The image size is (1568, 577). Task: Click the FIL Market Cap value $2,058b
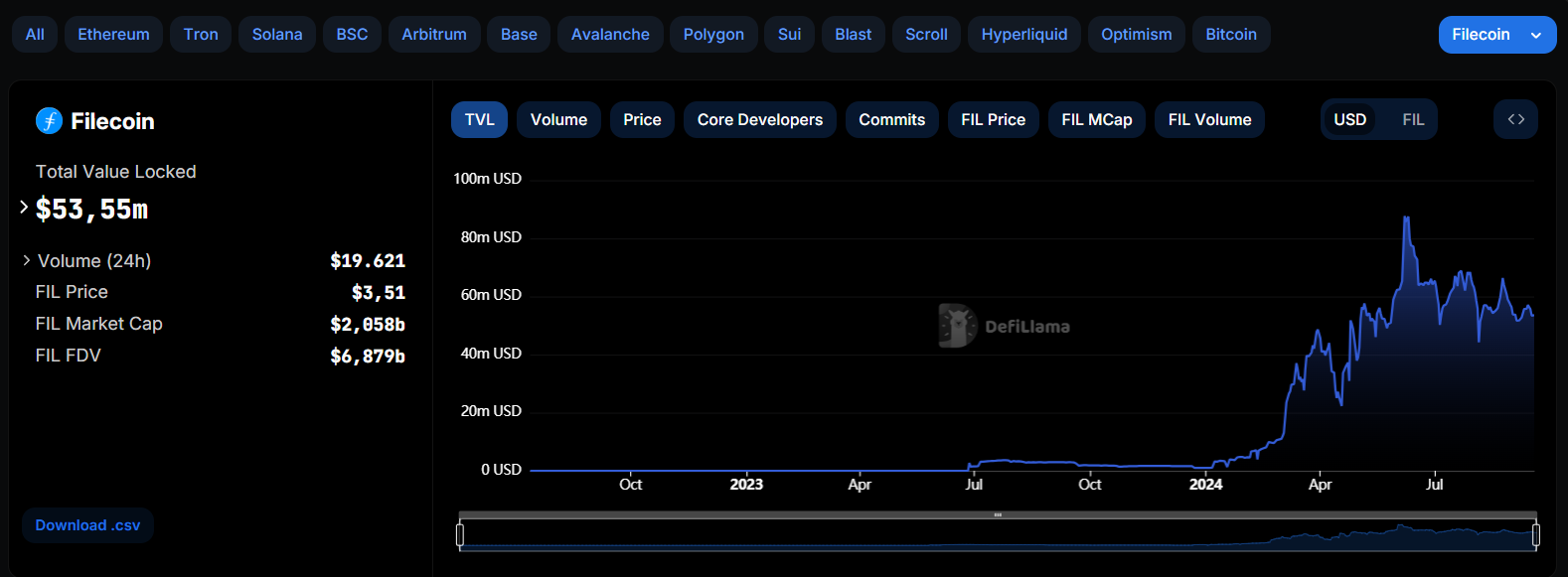368,325
